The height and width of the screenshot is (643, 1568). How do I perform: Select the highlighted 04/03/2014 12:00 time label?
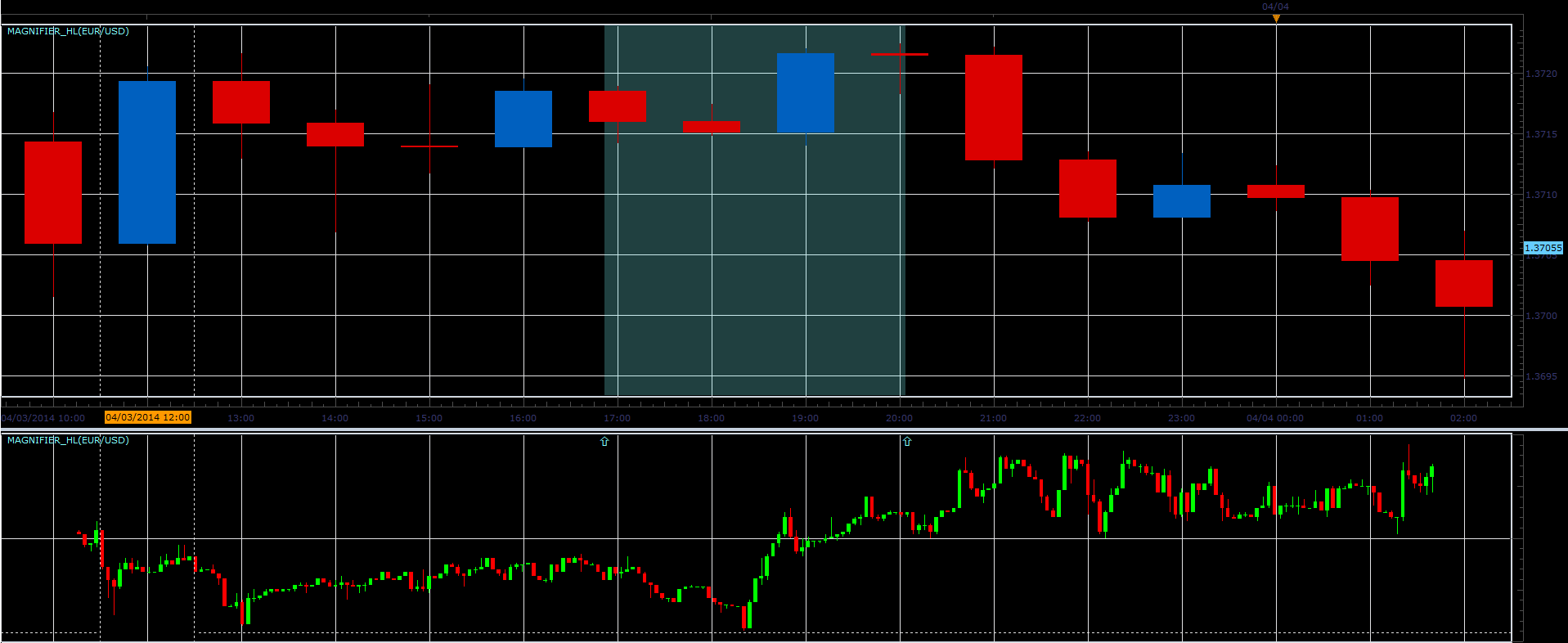(148, 418)
